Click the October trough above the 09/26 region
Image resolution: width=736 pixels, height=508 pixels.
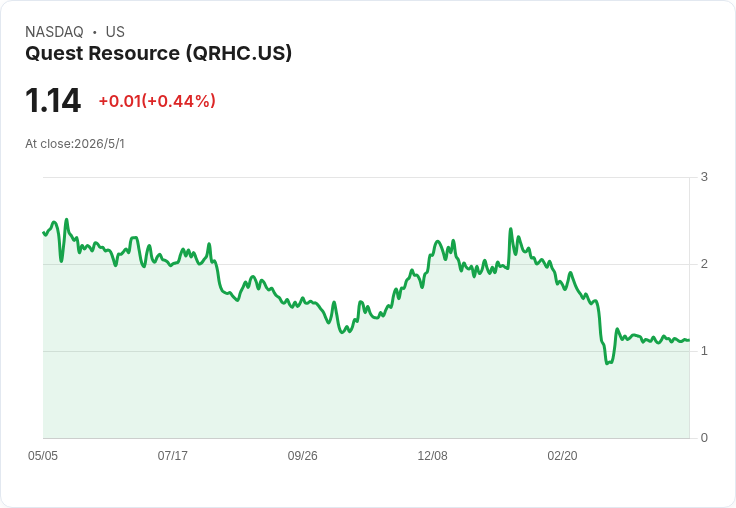coord(342,332)
